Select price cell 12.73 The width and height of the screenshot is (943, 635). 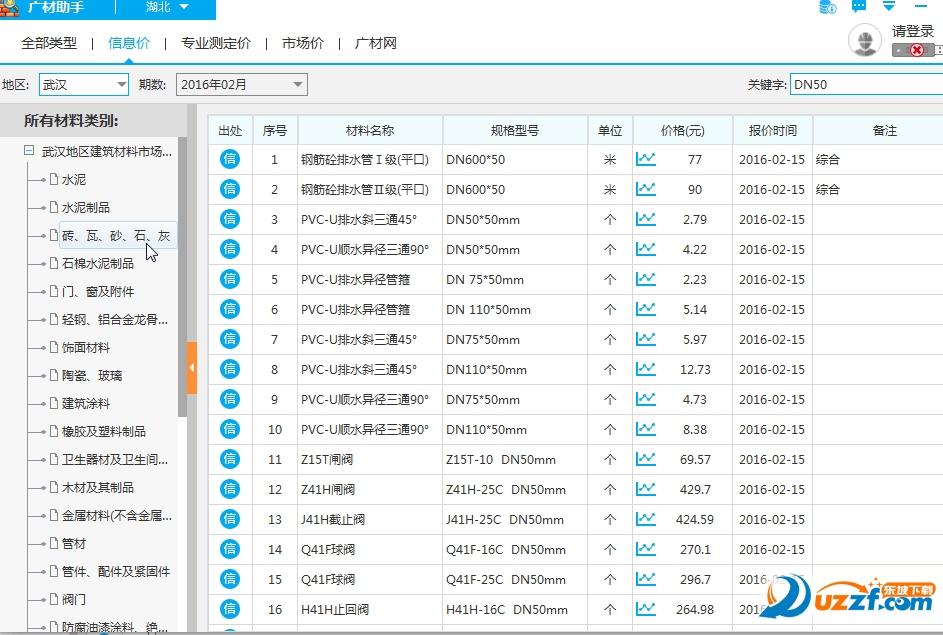695,369
